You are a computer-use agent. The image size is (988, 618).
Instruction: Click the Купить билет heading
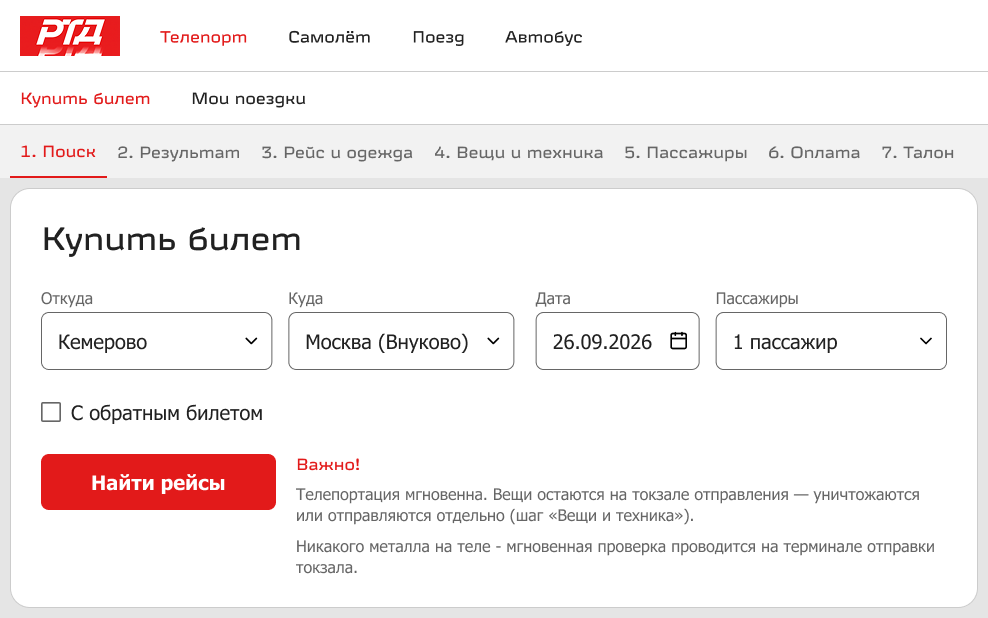tap(171, 239)
